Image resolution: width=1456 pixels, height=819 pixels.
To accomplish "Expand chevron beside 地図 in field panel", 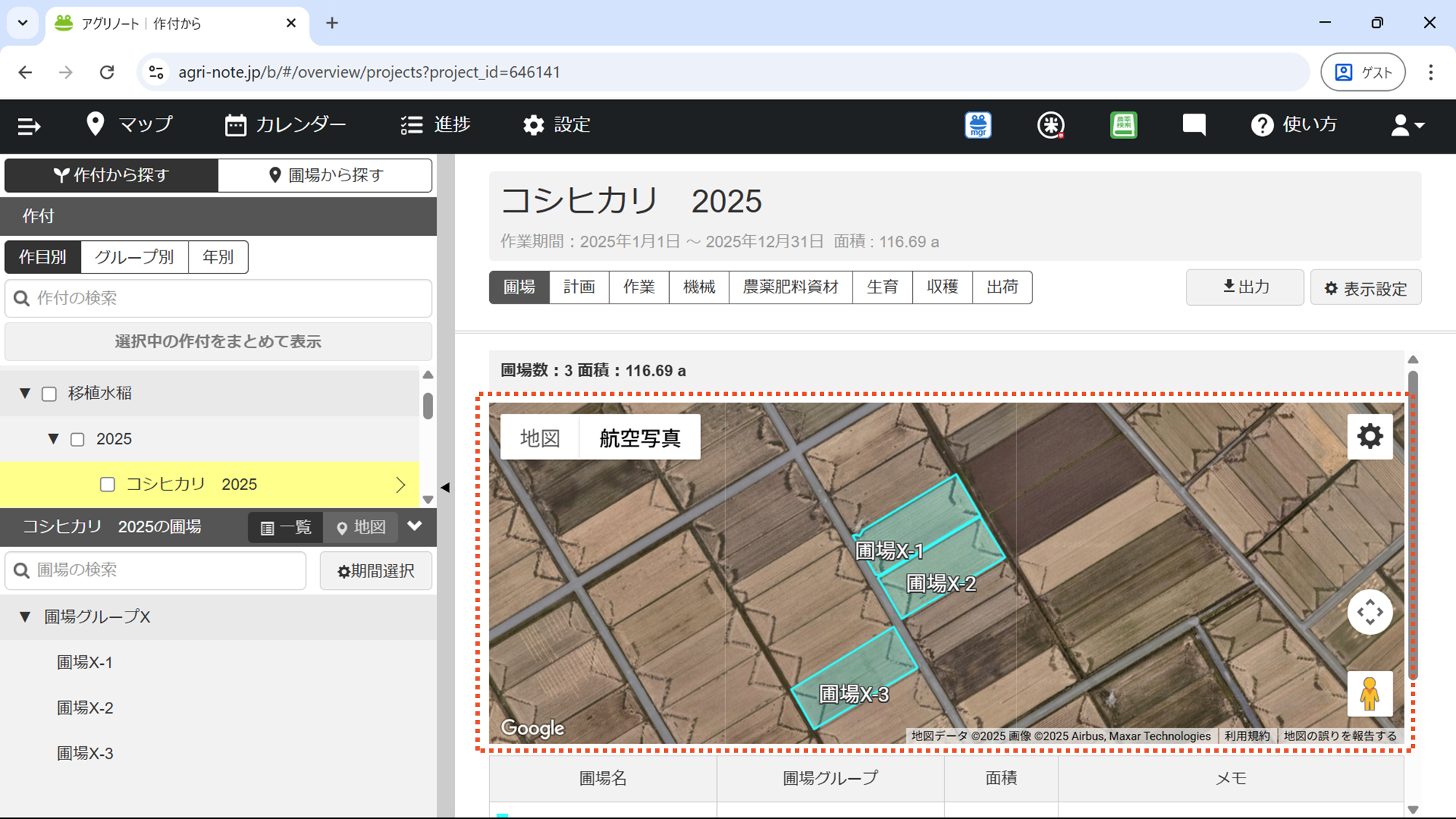I will click(415, 526).
